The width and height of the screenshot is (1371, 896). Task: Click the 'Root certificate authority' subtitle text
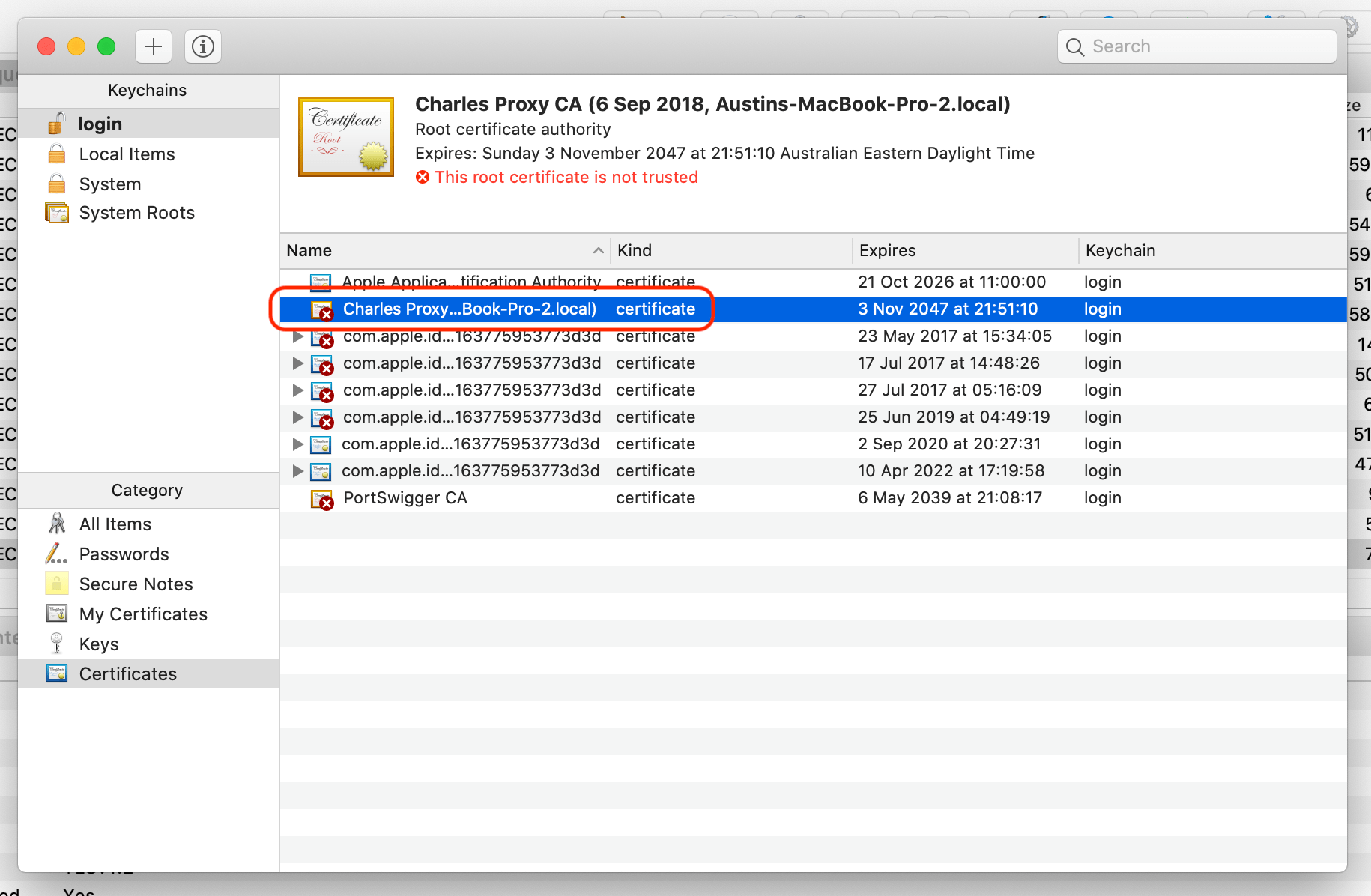513,130
